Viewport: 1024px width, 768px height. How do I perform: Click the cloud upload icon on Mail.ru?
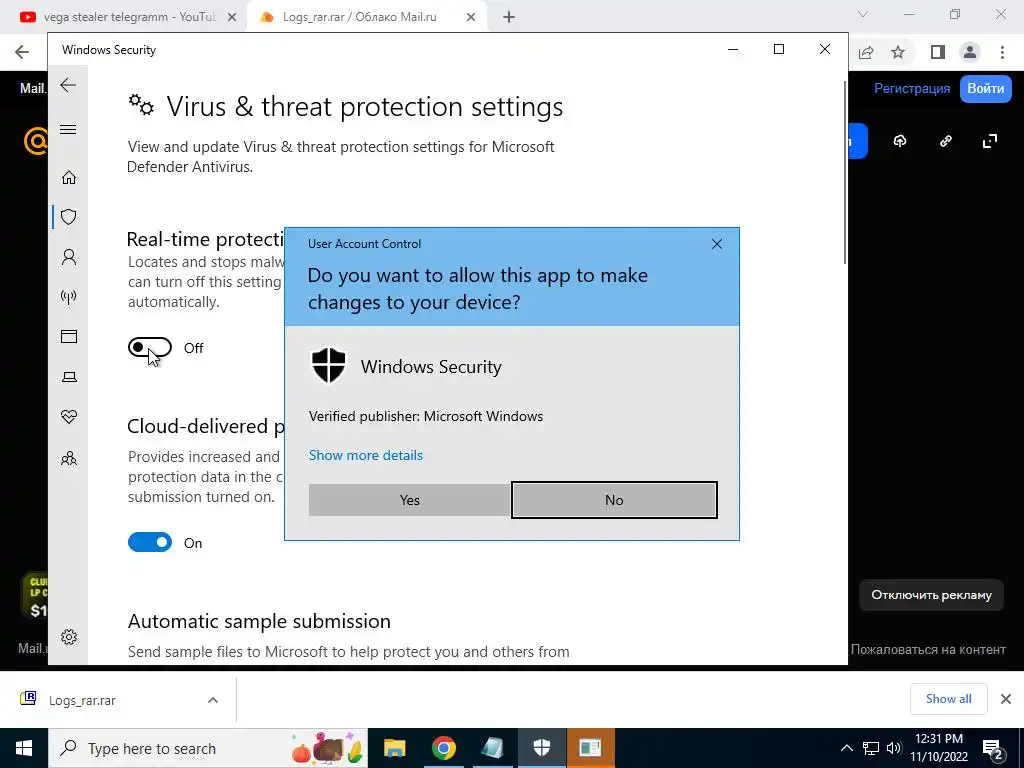coord(900,140)
